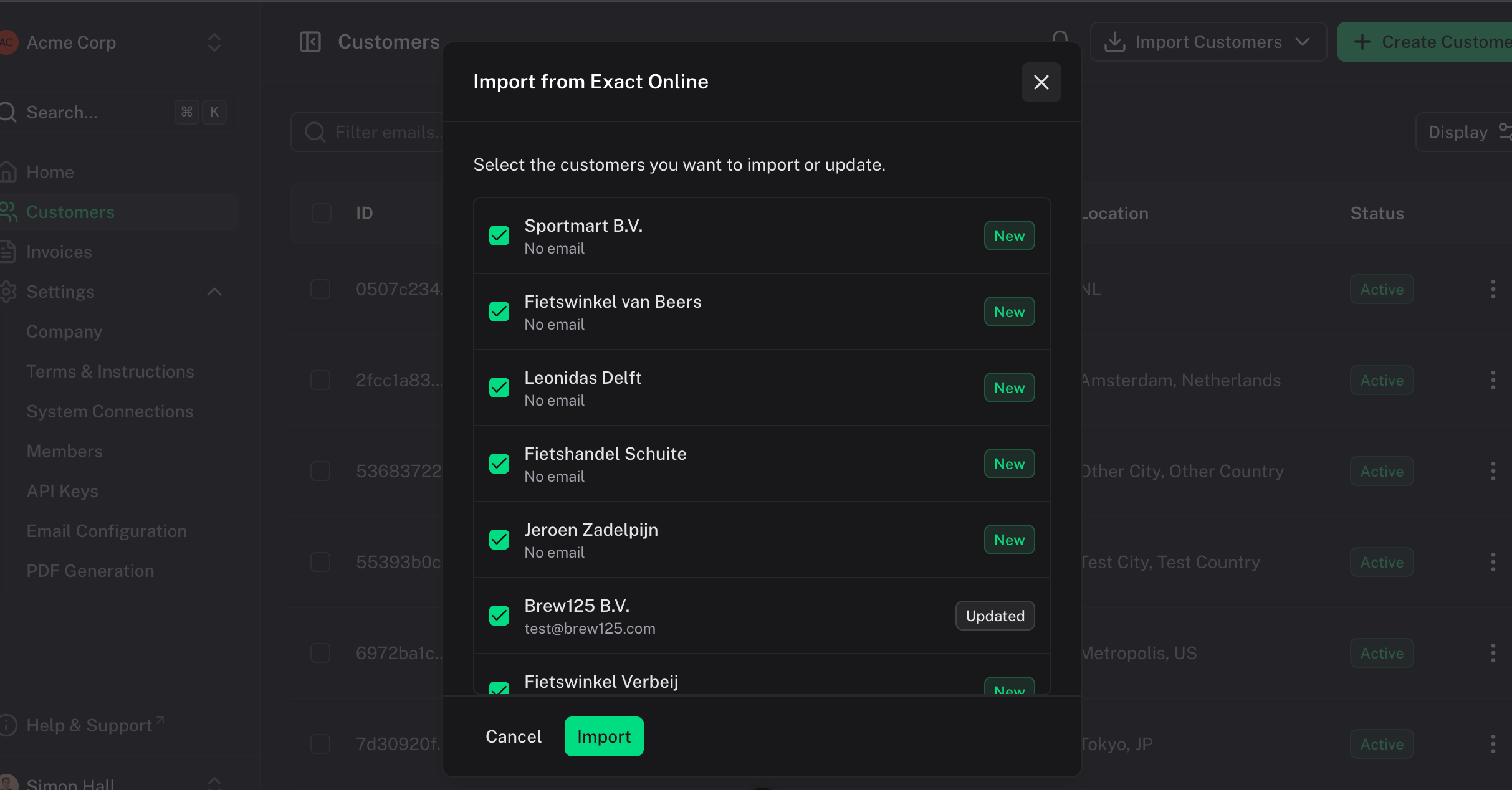Open Email Configuration settings
This screenshot has width=1512, height=790.
tap(107, 531)
